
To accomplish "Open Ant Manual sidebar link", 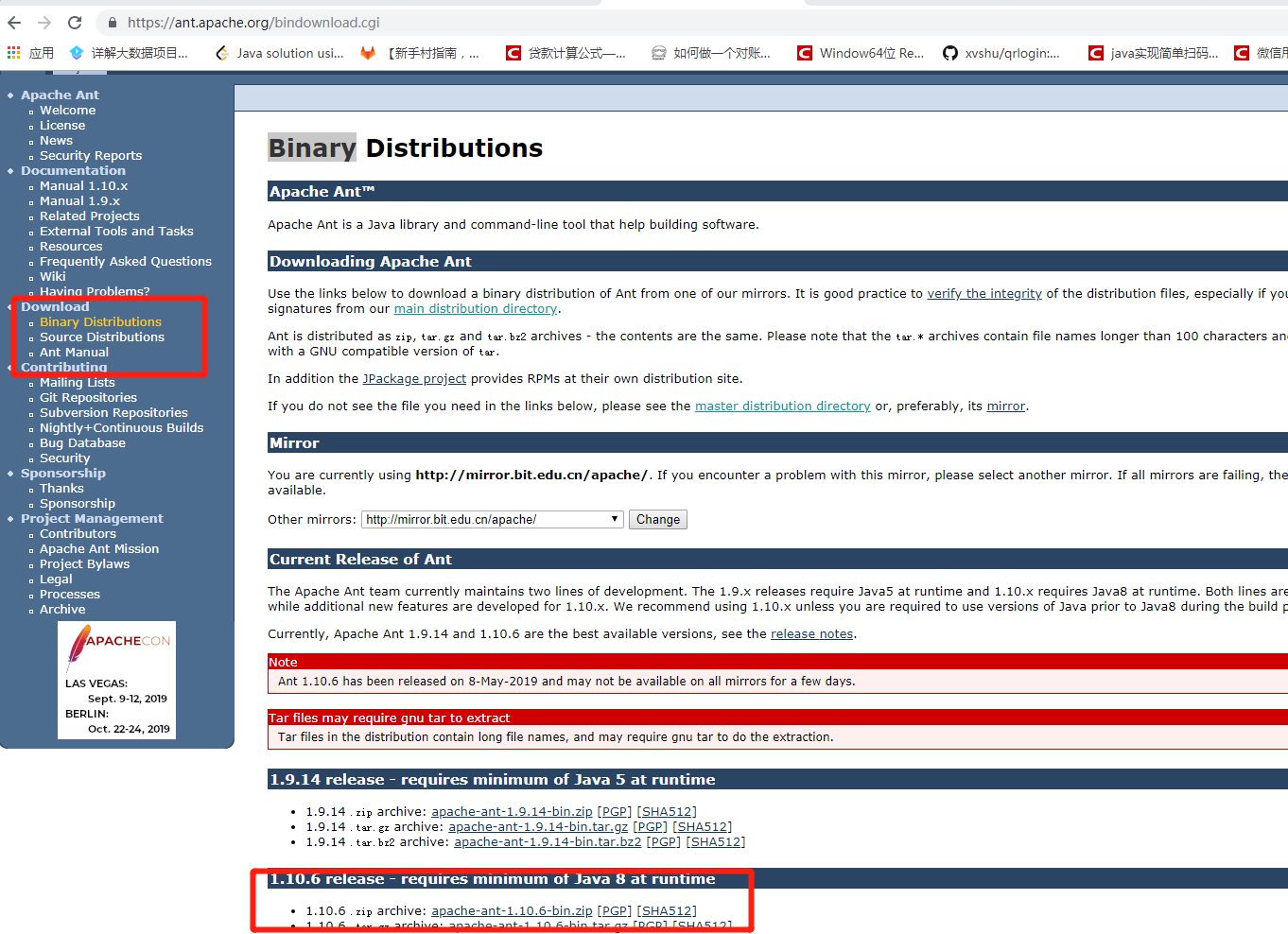I will click(74, 353).
